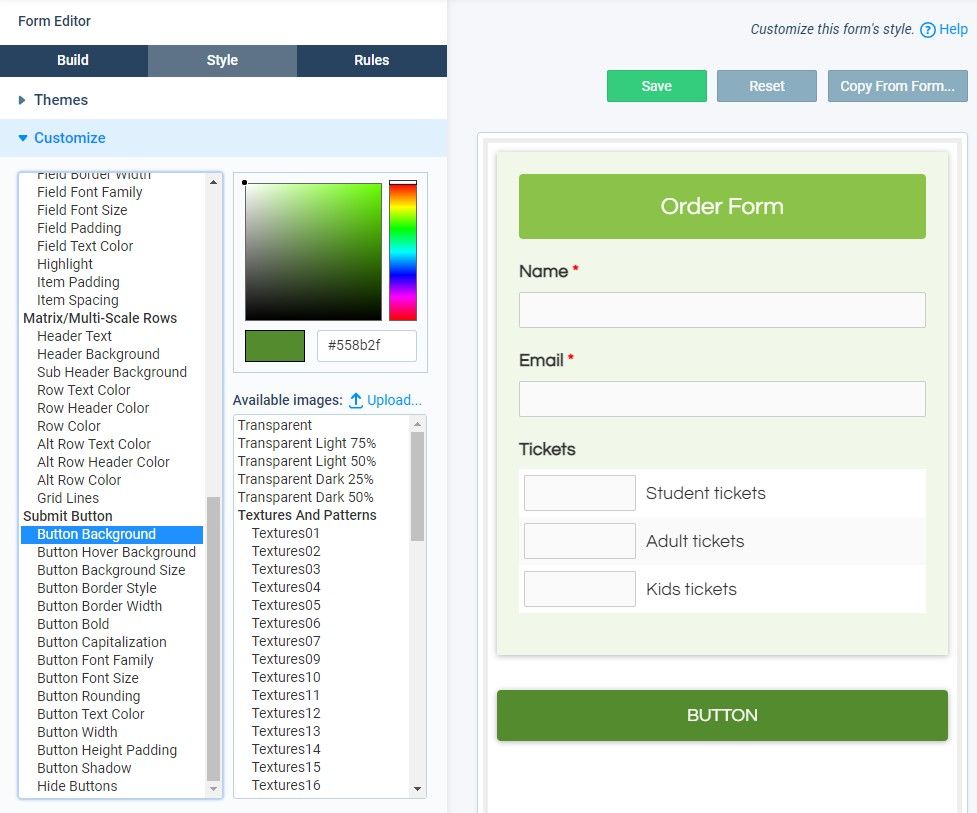Select Button Hover Background property

[x=116, y=553]
